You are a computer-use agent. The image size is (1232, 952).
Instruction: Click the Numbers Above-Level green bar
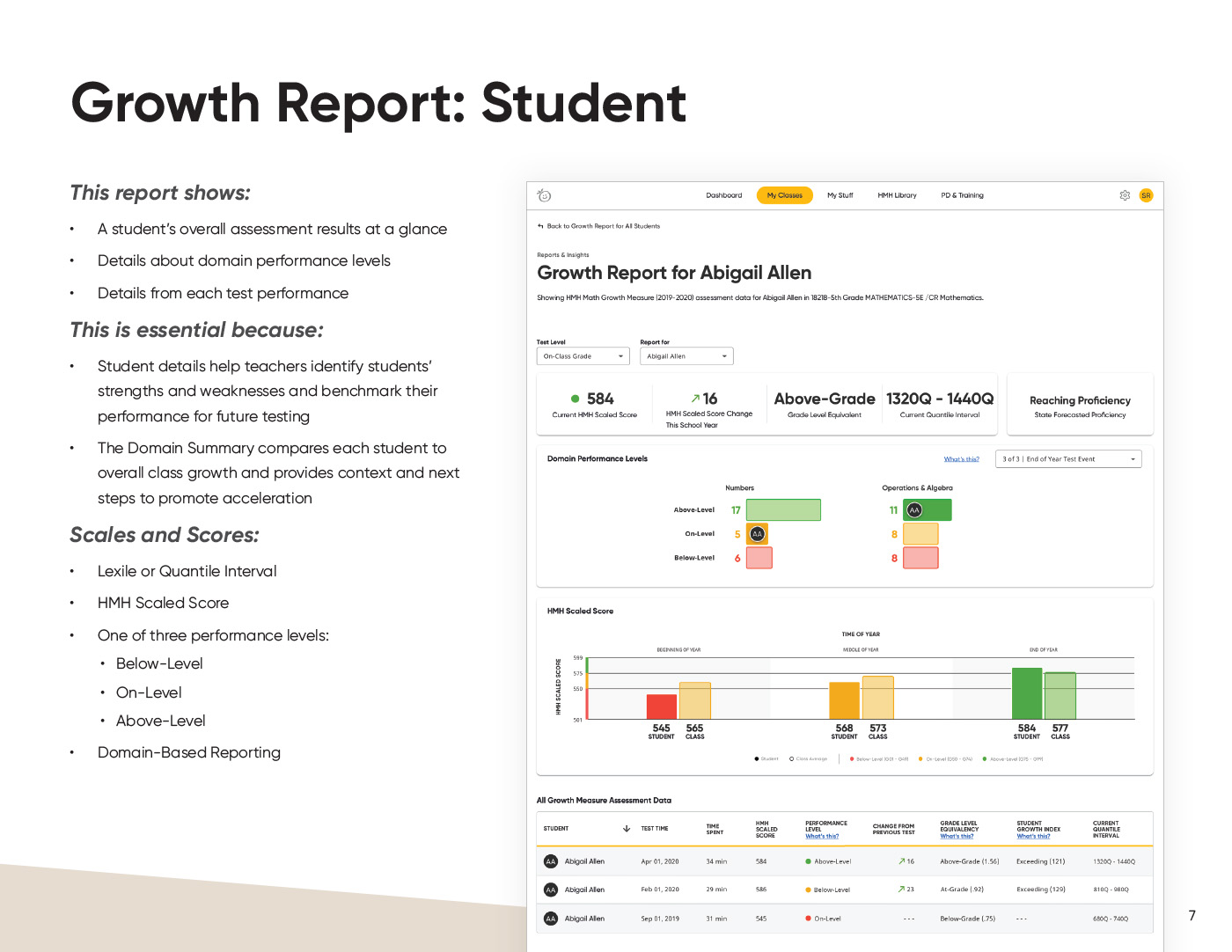(783, 510)
